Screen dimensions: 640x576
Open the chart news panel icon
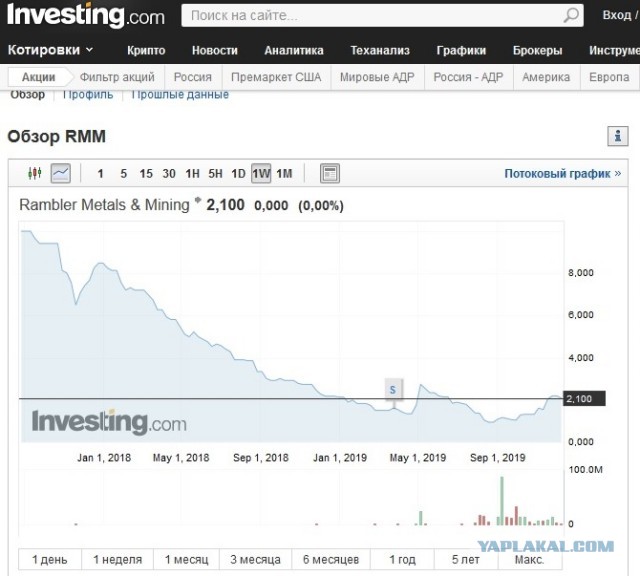[x=330, y=173]
